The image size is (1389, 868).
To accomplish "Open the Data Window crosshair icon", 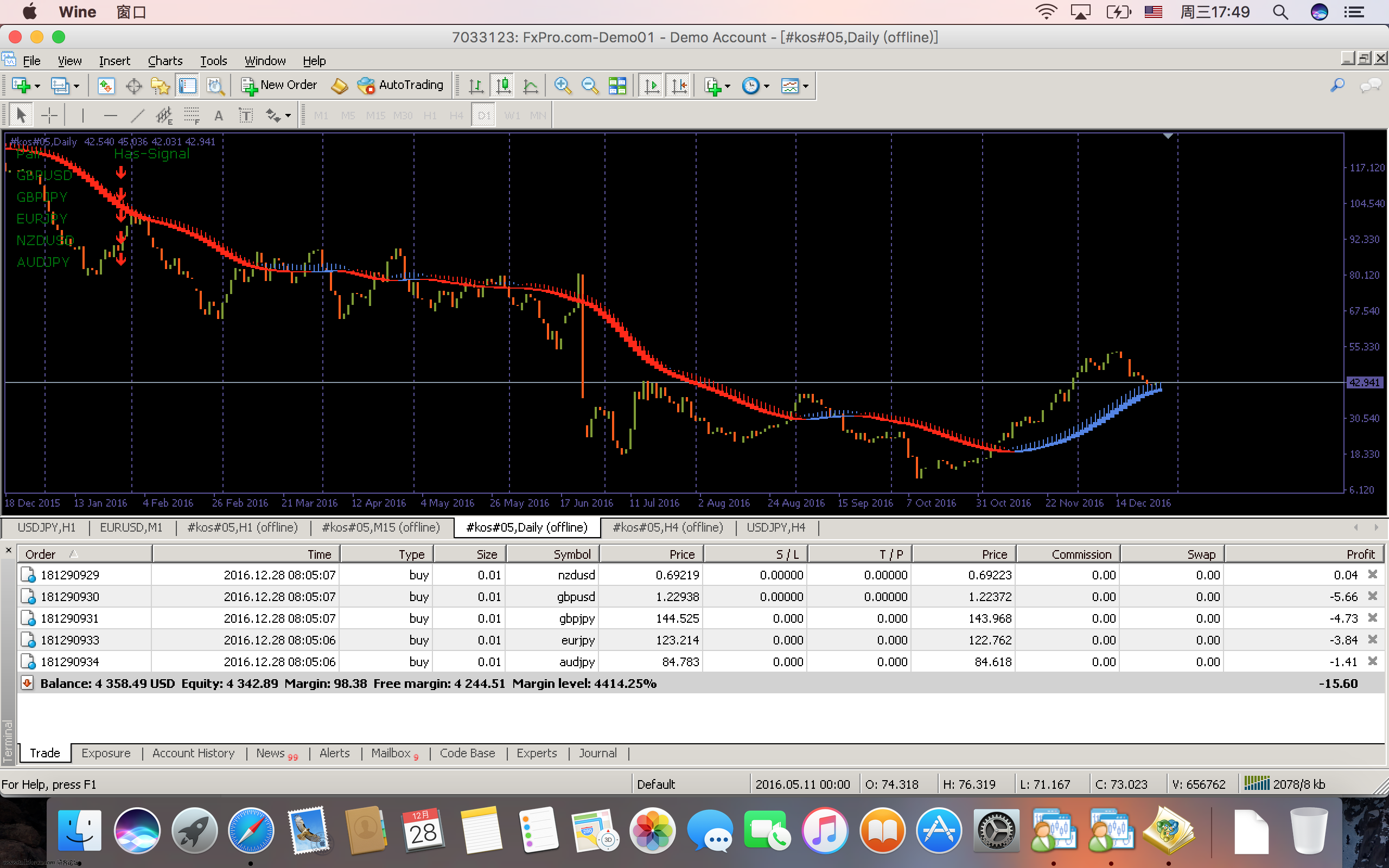I will 133,86.
